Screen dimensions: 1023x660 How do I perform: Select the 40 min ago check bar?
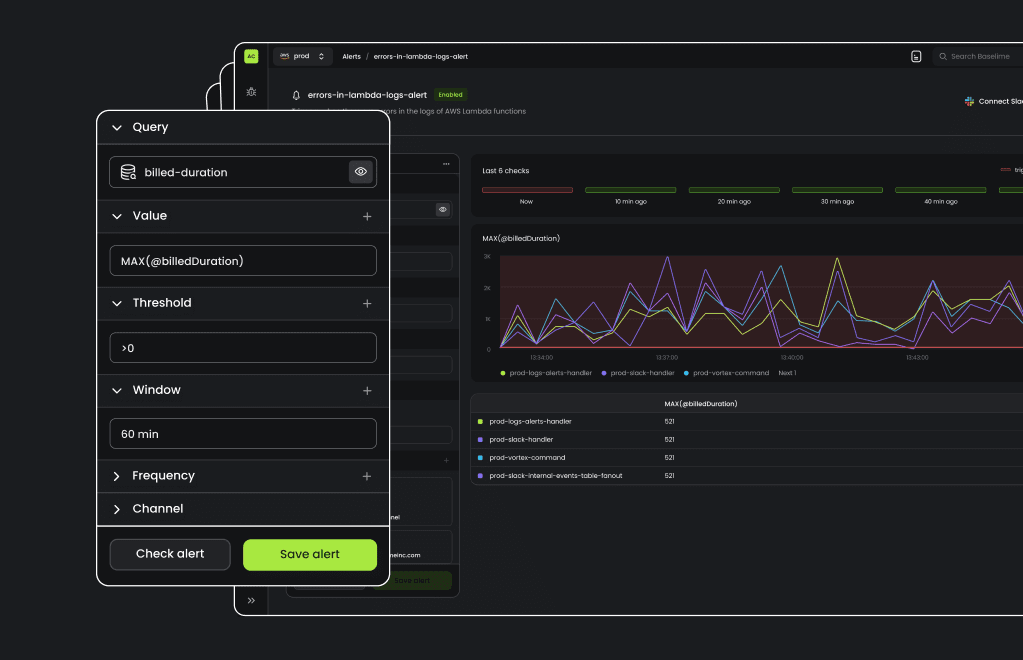941,190
